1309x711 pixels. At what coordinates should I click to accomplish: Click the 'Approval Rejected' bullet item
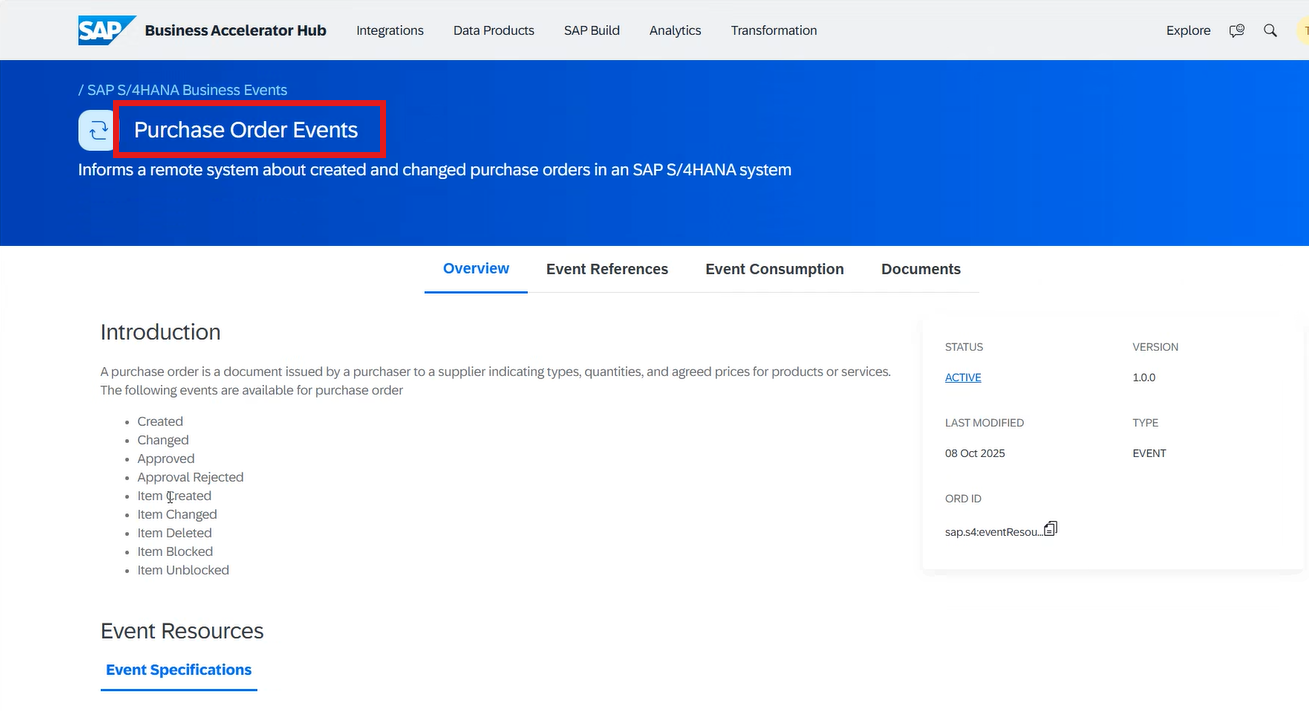click(x=191, y=478)
